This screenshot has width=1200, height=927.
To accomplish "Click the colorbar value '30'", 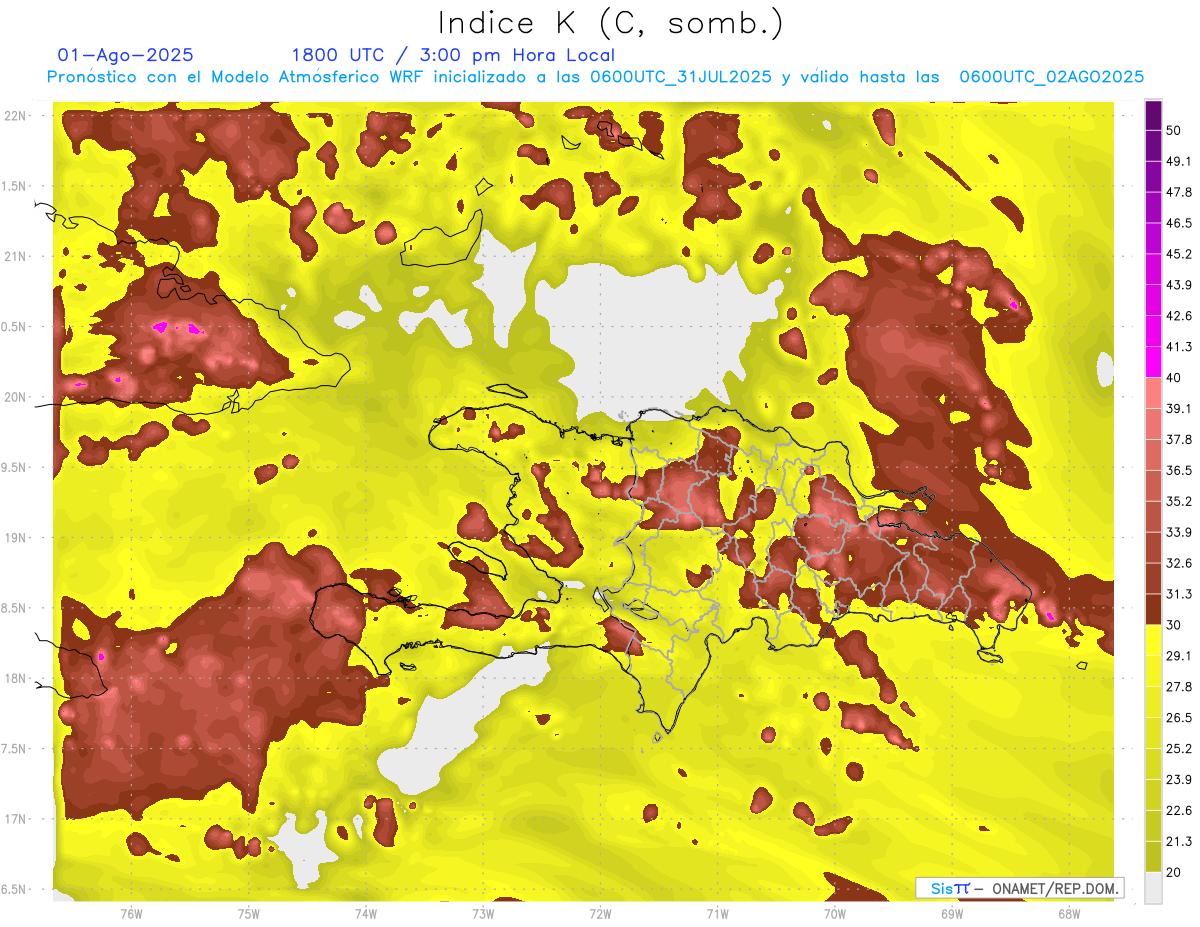I will click(1174, 625).
